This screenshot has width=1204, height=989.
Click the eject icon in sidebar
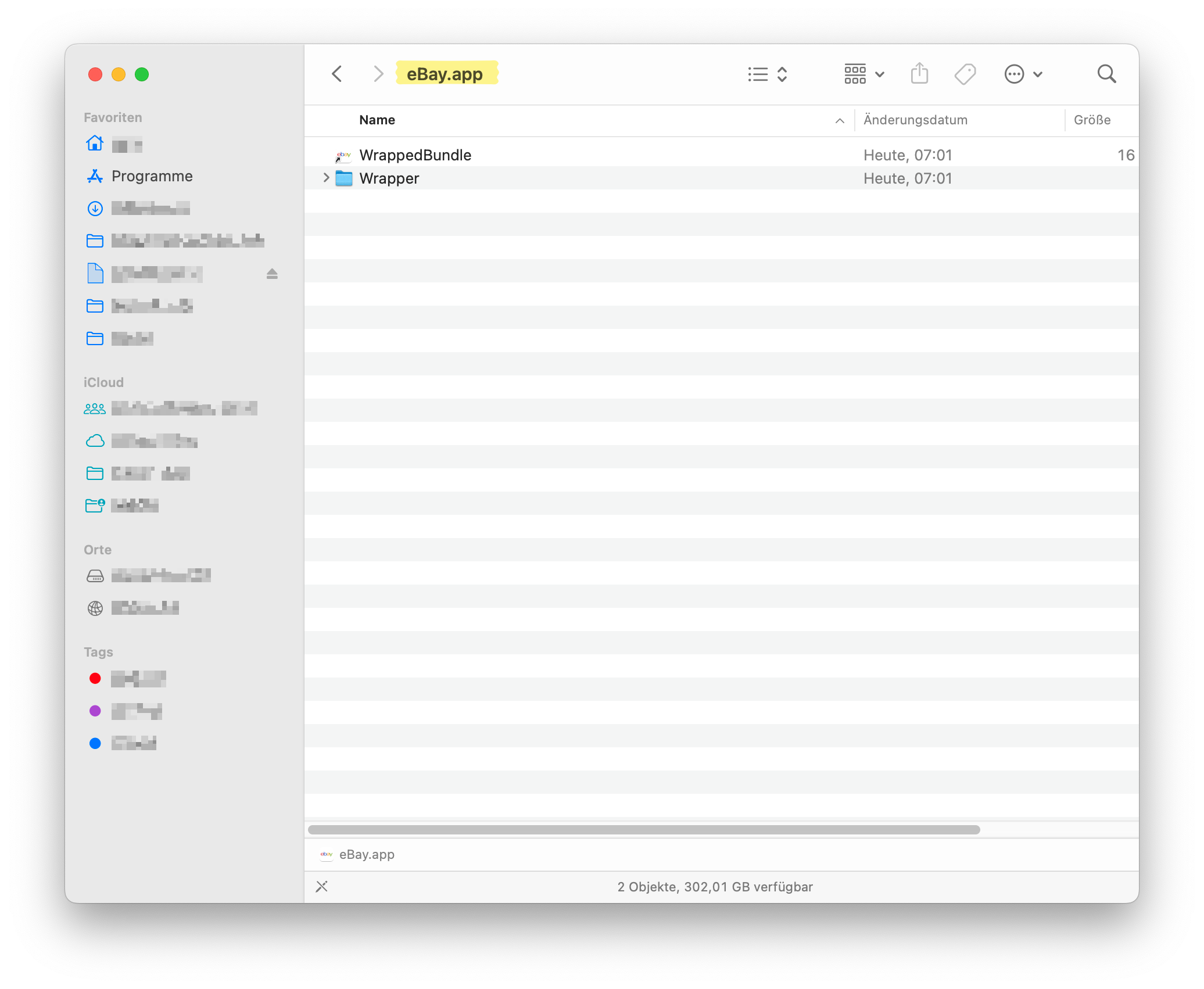(x=272, y=274)
